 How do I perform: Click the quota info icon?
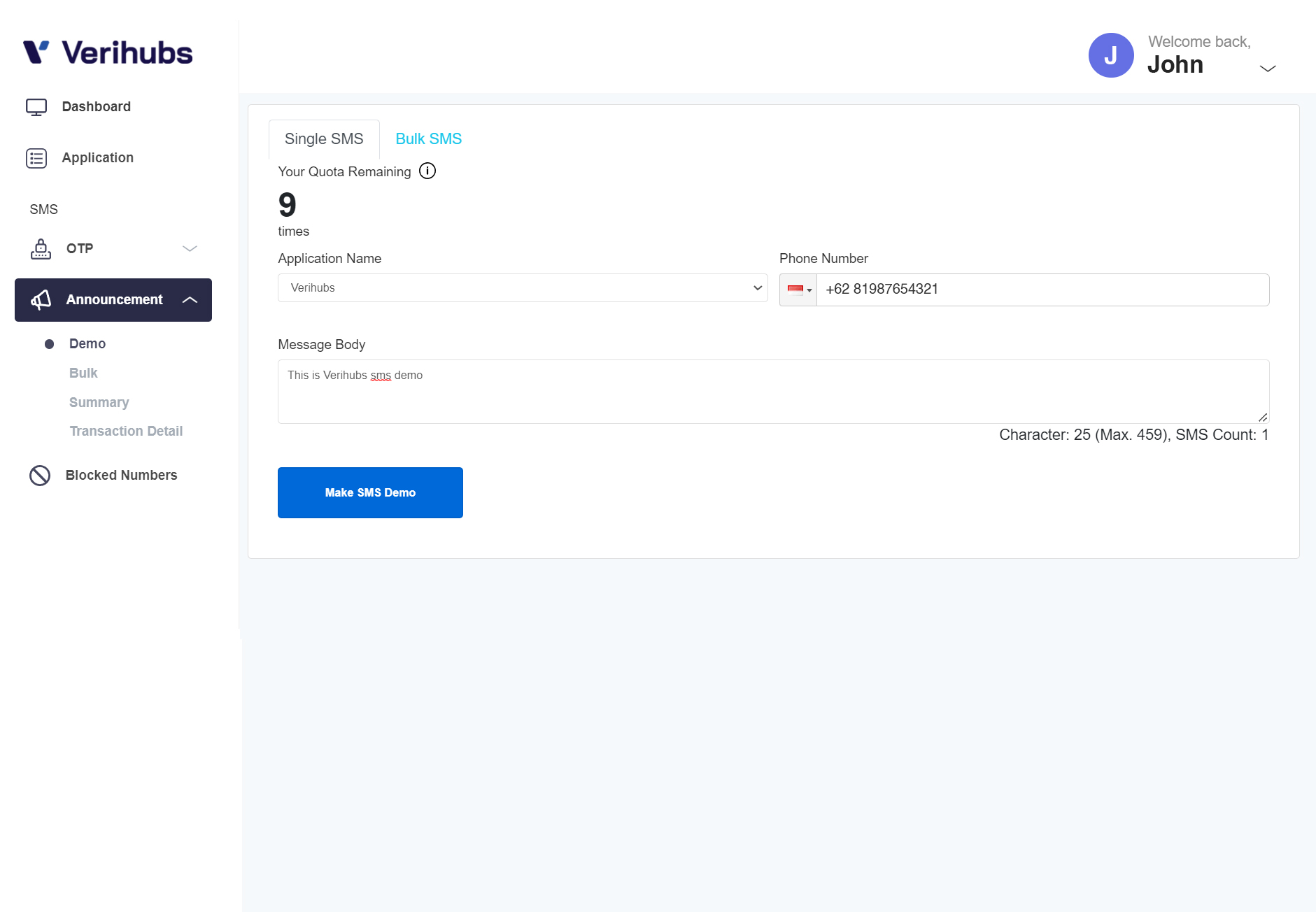point(427,171)
